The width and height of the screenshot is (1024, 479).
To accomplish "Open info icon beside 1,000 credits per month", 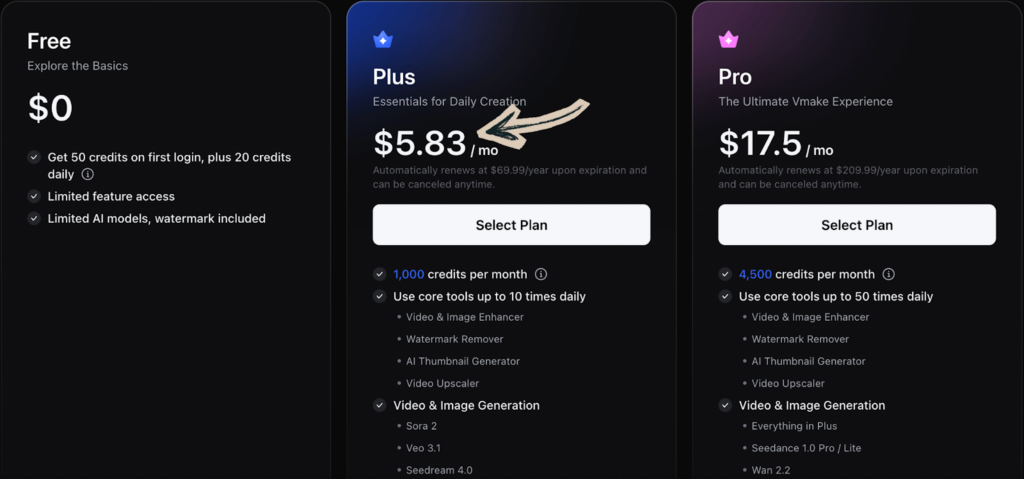I will click(x=541, y=274).
